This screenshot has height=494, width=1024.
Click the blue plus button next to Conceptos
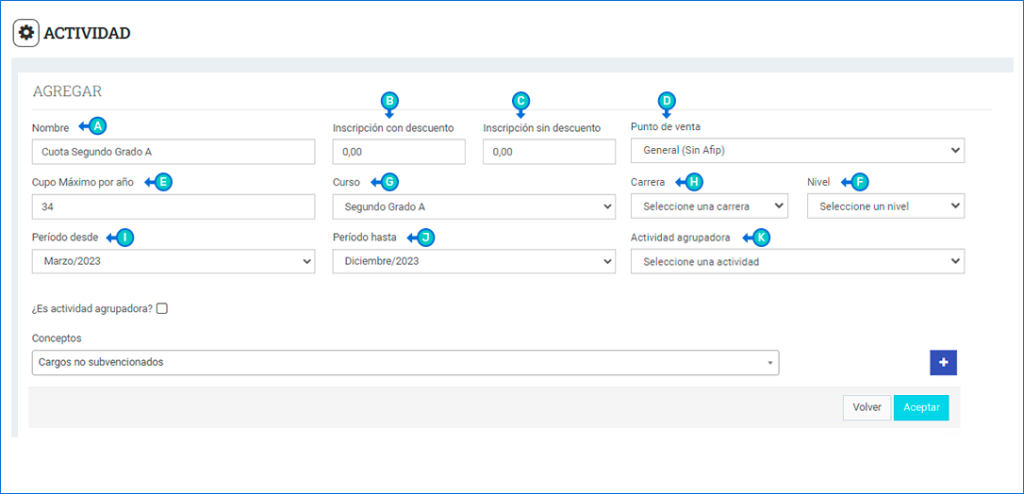pyautogui.click(x=943, y=363)
